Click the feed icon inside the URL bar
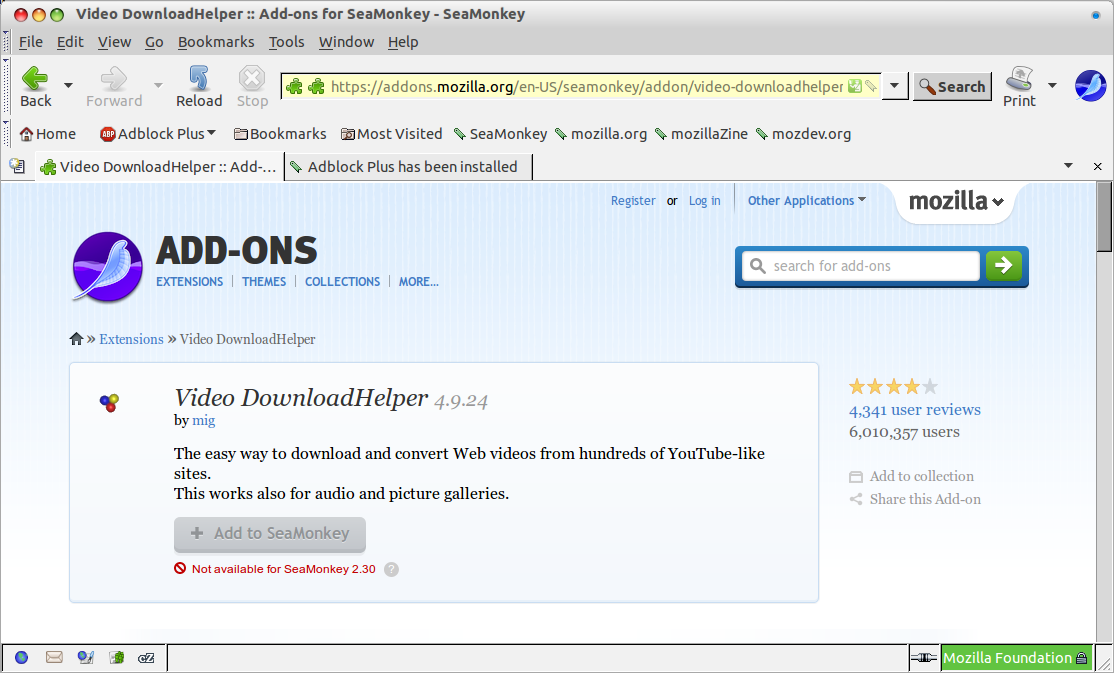The image size is (1114, 673). (x=855, y=87)
